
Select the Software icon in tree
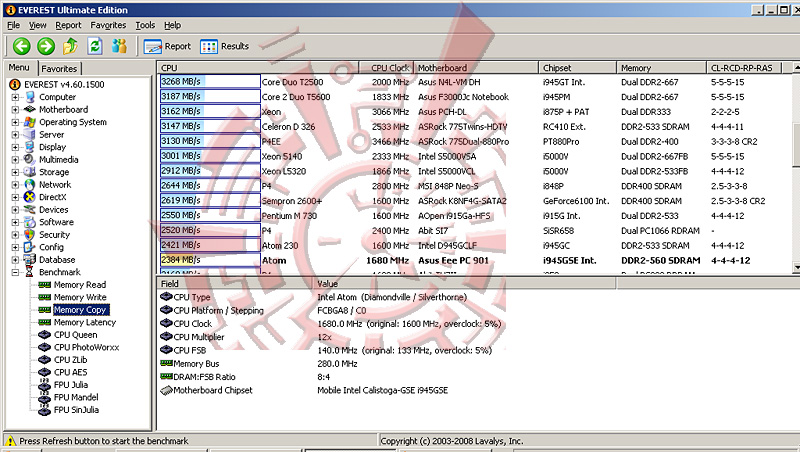click(x=30, y=222)
